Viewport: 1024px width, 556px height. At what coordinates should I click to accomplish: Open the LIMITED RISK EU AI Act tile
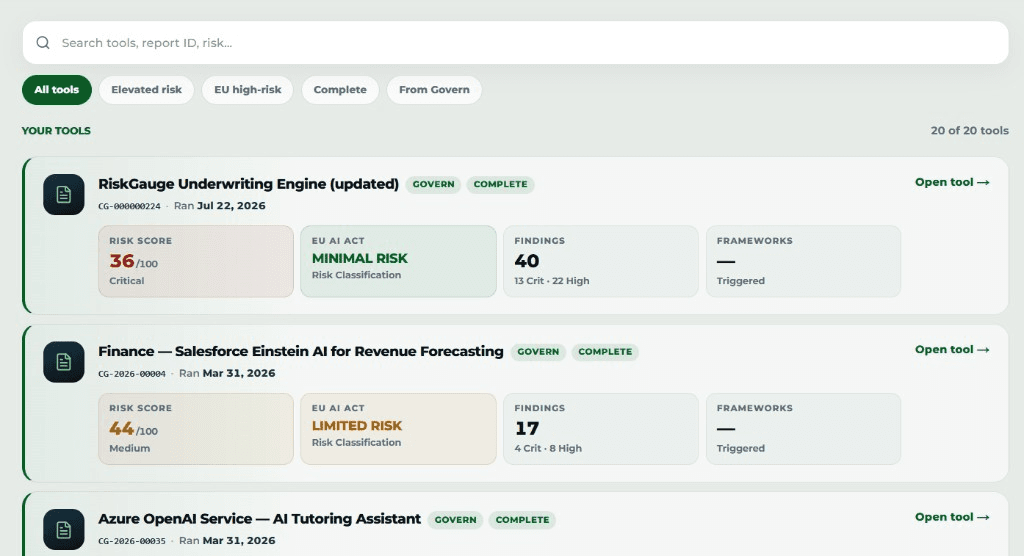tap(398, 429)
